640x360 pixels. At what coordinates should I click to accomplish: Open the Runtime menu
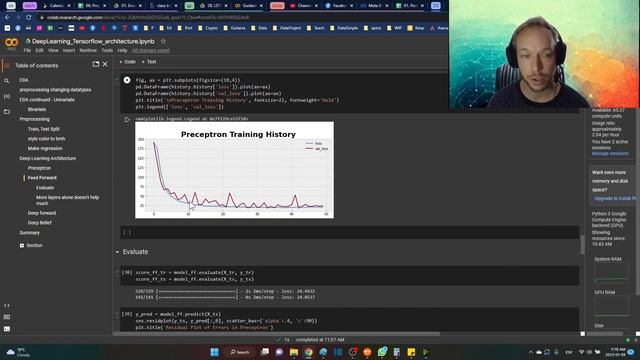[x=88, y=51]
